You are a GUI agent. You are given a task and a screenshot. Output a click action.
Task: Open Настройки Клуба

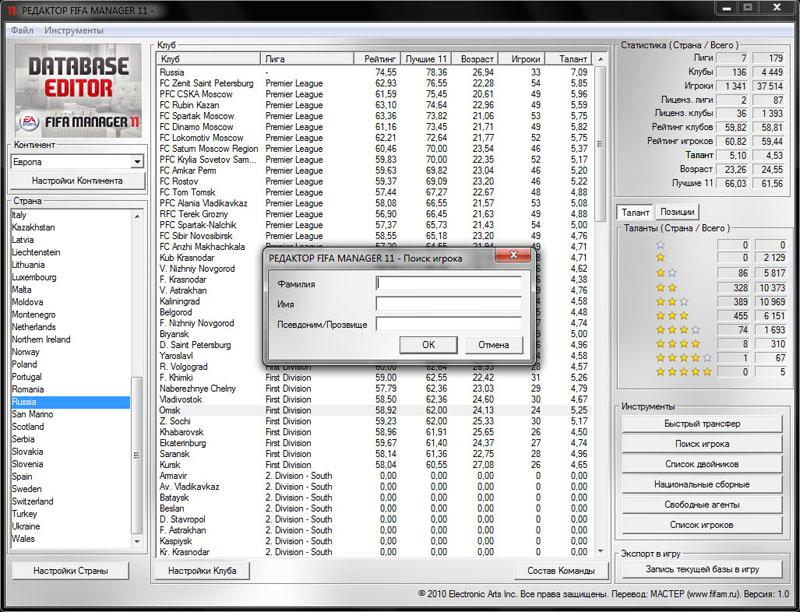coord(202,571)
